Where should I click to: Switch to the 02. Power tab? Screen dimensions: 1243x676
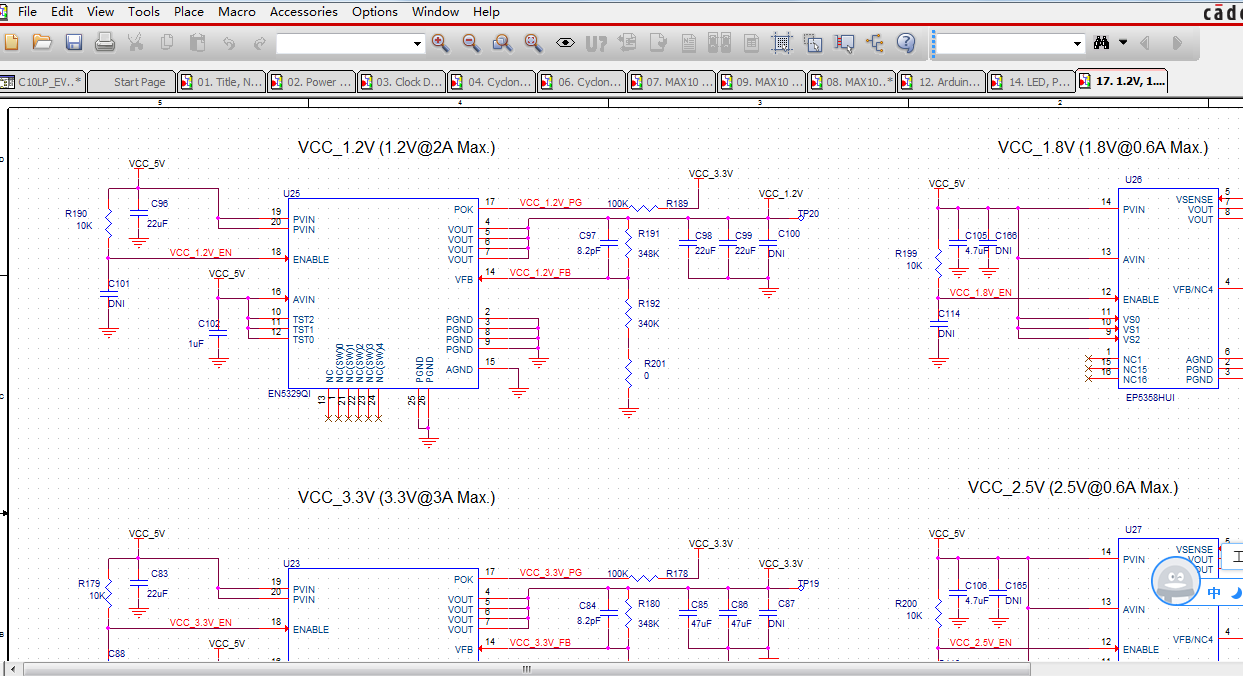click(x=312, y=82)
